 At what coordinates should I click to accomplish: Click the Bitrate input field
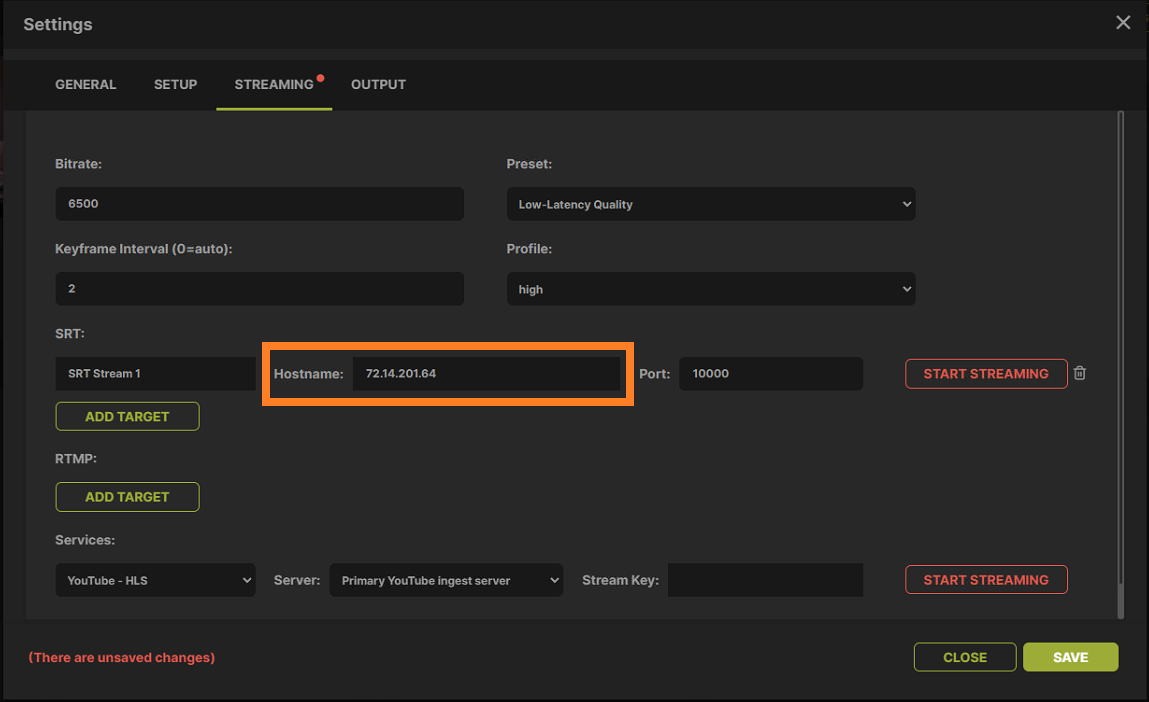point(259,204)
